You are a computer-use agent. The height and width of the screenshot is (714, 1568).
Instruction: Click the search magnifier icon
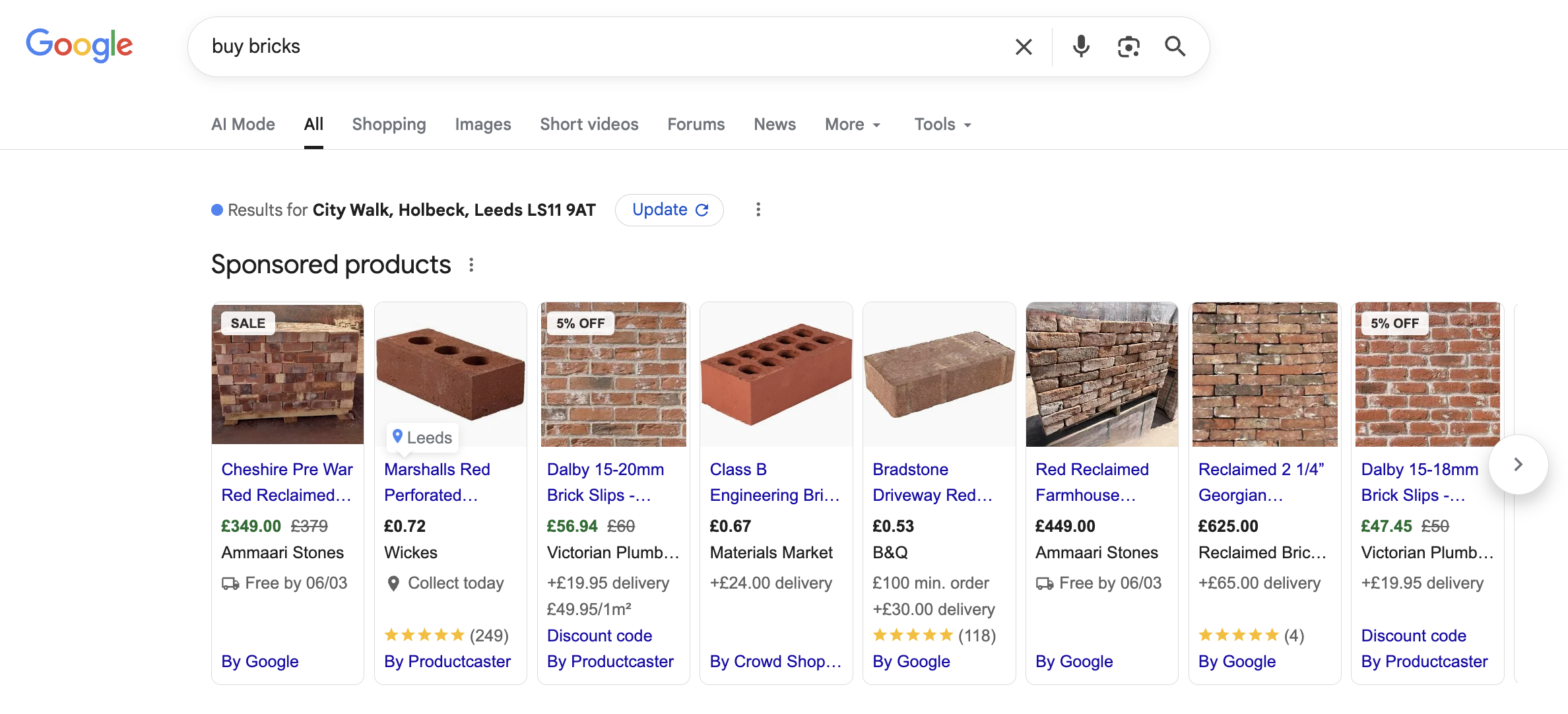pyautogui.click(x=1175, y=46)
